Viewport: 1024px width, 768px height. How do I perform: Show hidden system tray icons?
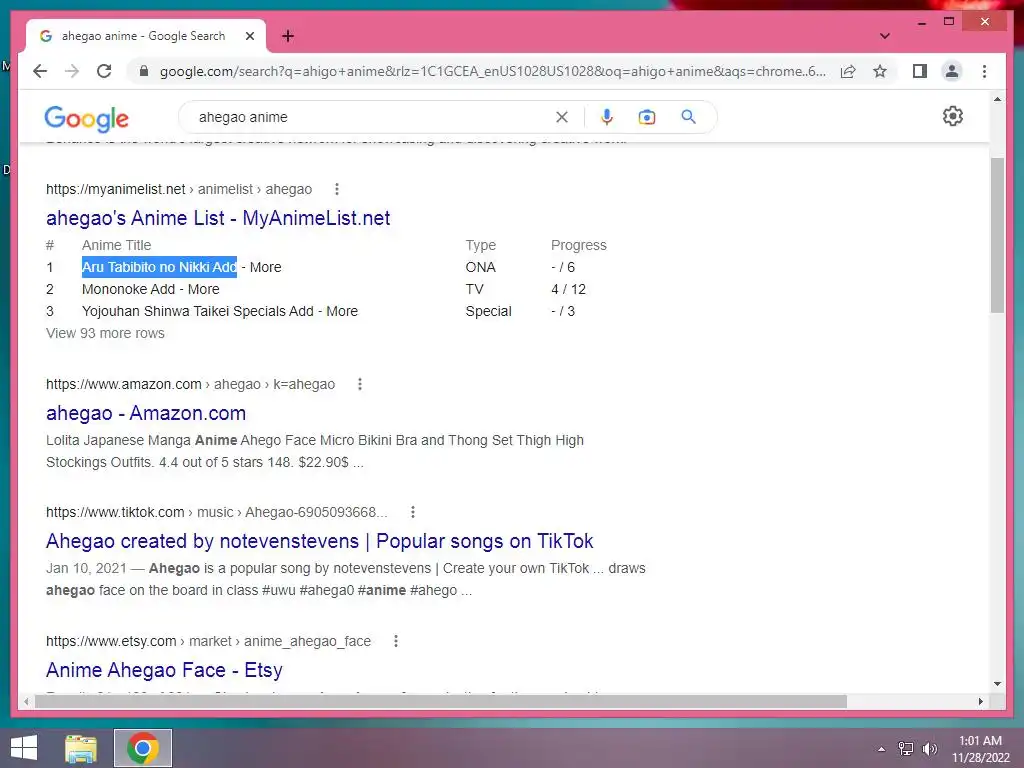pos(882,749)
